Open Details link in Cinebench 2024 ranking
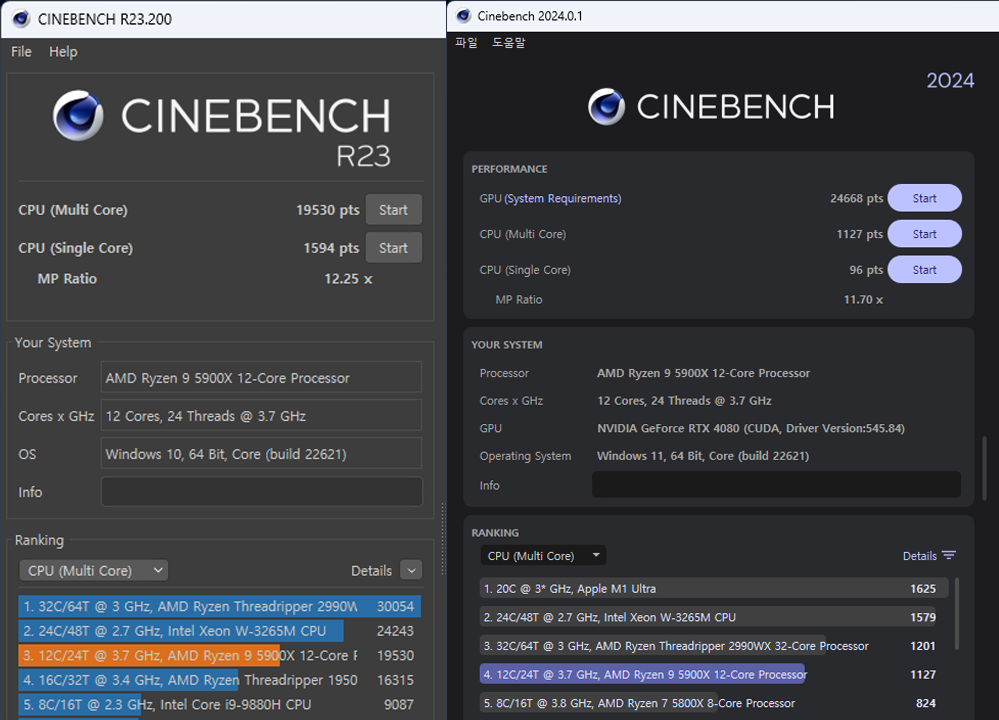 [x=919, y=556]
